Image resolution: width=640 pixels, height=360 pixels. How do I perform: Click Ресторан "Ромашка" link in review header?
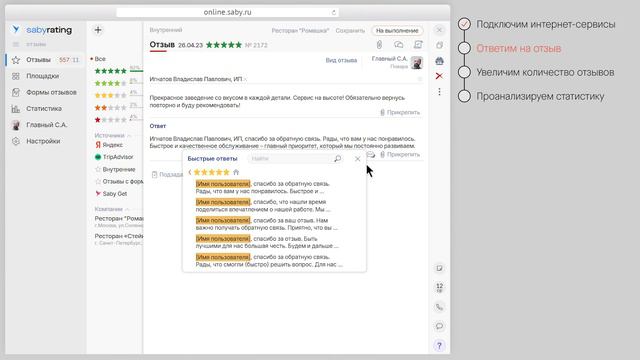tap(300, 31)
